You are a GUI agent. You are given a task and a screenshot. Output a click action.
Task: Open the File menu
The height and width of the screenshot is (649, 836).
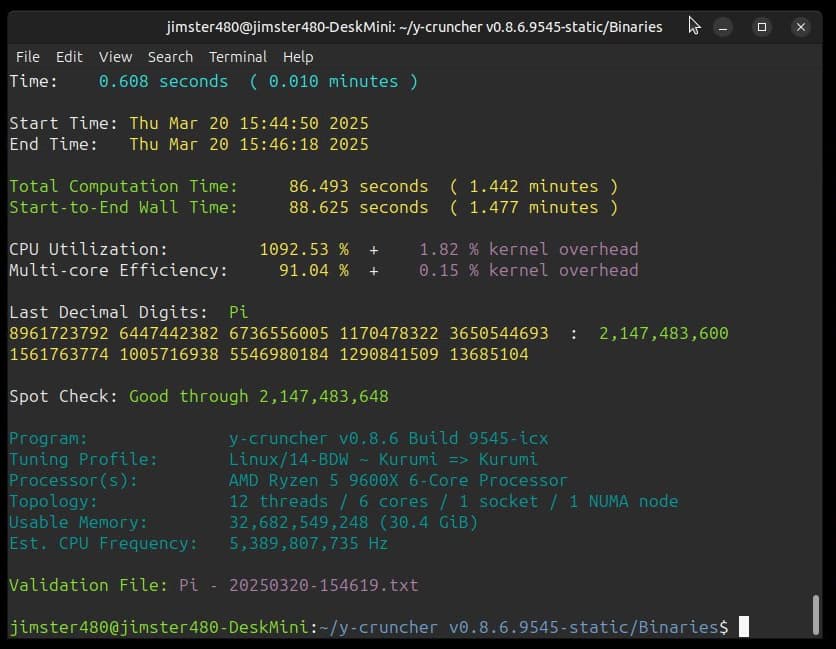pyautogui.click(x=27, y=57)
